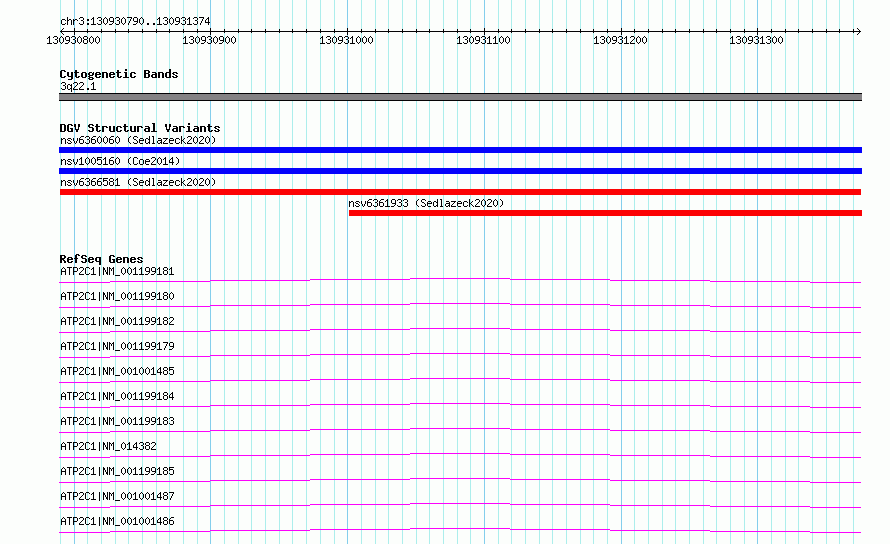Select transcript ATP2C1|NM_001199184
This screenshot has width=890, height=544.
(117, 396)
